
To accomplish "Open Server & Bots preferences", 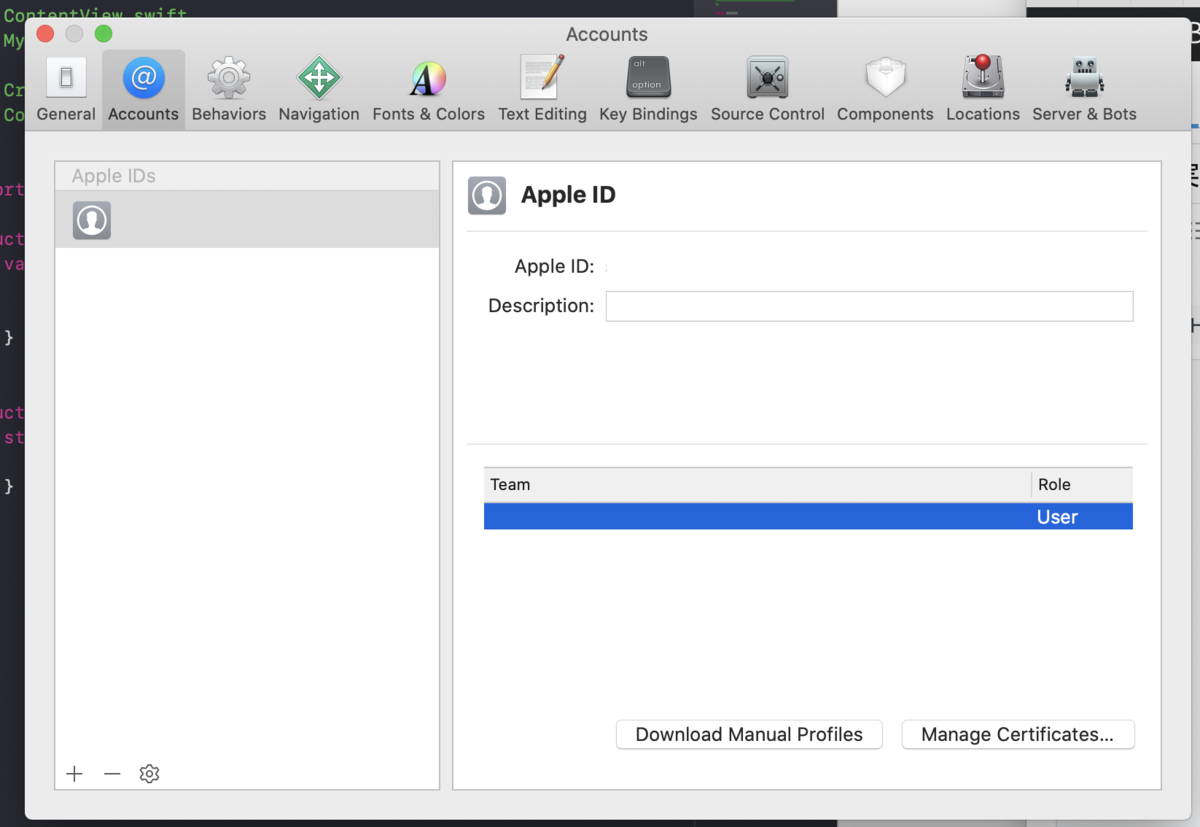I will coord(1084,90).
